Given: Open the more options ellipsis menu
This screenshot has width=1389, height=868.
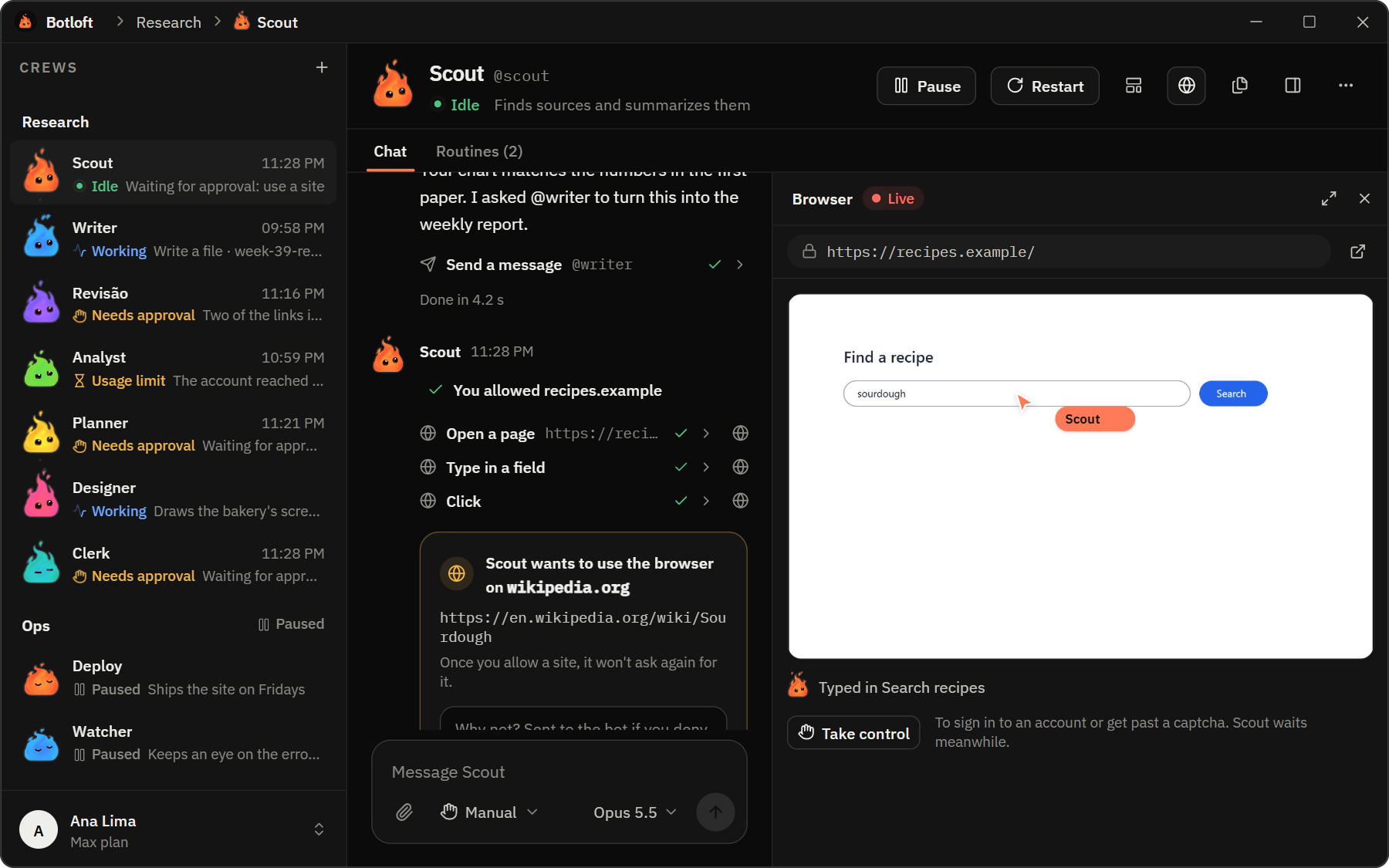Looking at the screenshot, I should point(1346,86).
